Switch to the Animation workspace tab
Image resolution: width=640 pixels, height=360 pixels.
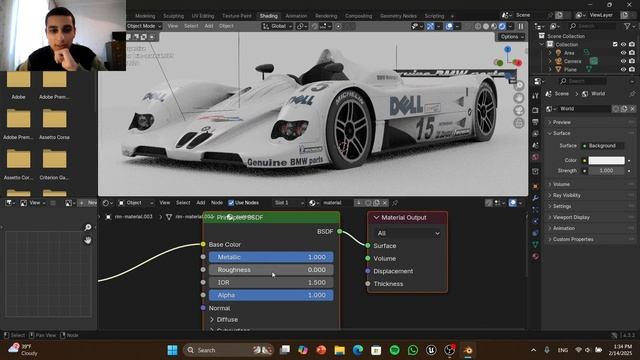[296, 16]
